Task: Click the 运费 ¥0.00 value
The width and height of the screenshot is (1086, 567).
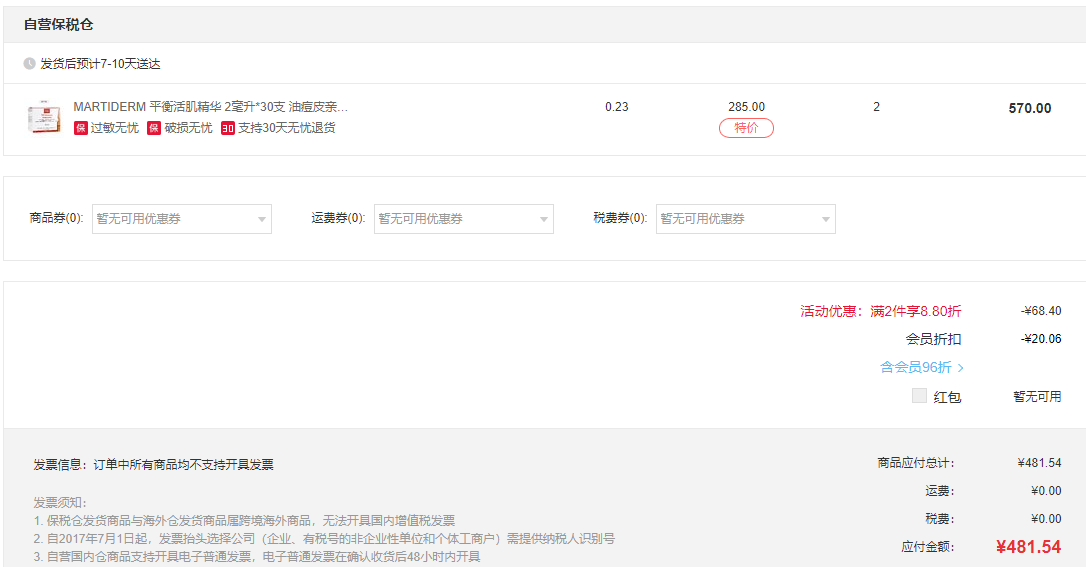Action: [1046, 491]
